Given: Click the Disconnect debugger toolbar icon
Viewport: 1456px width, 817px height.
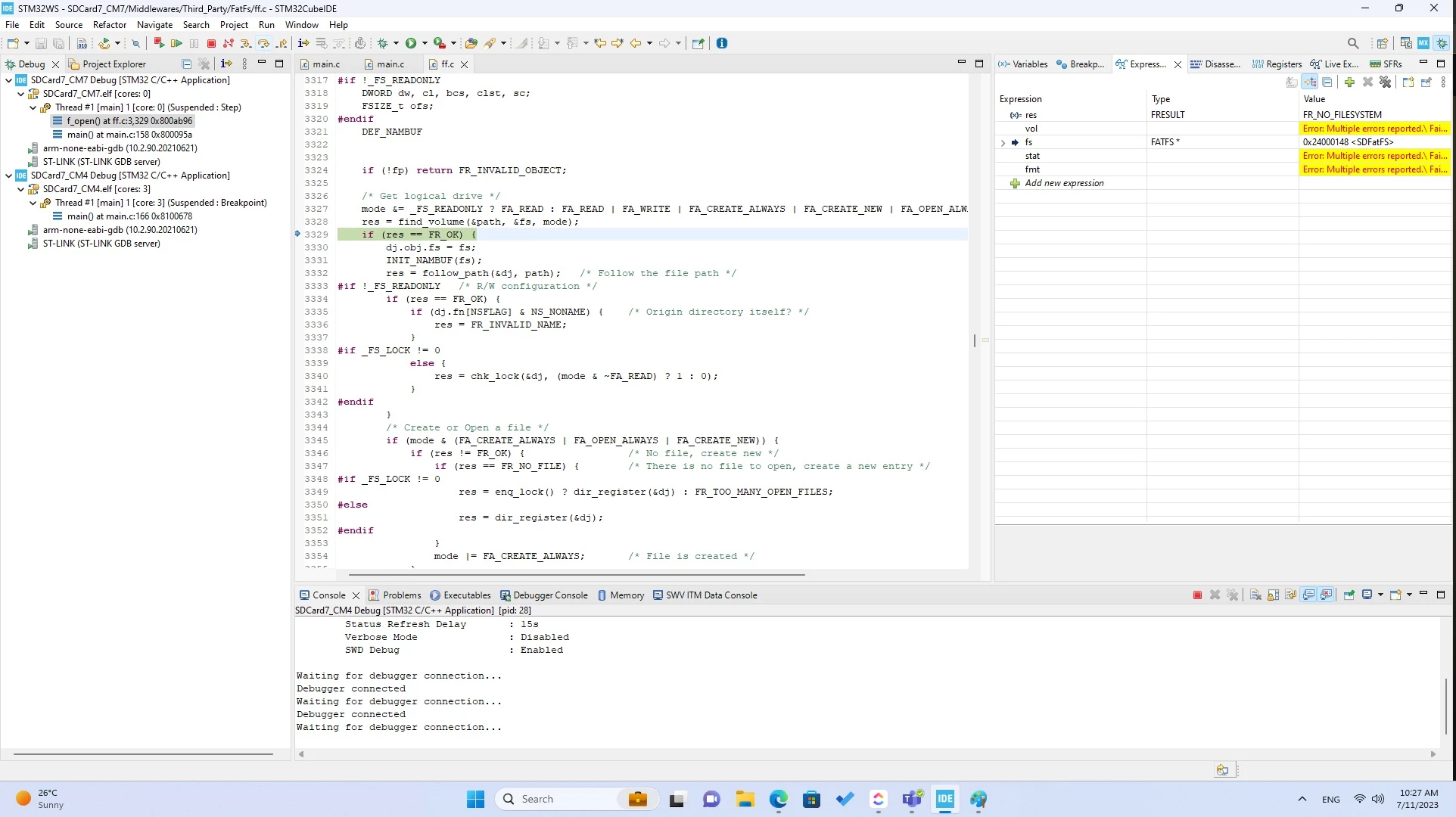Looking at the screenshot, I should click(x=229, y=43).
